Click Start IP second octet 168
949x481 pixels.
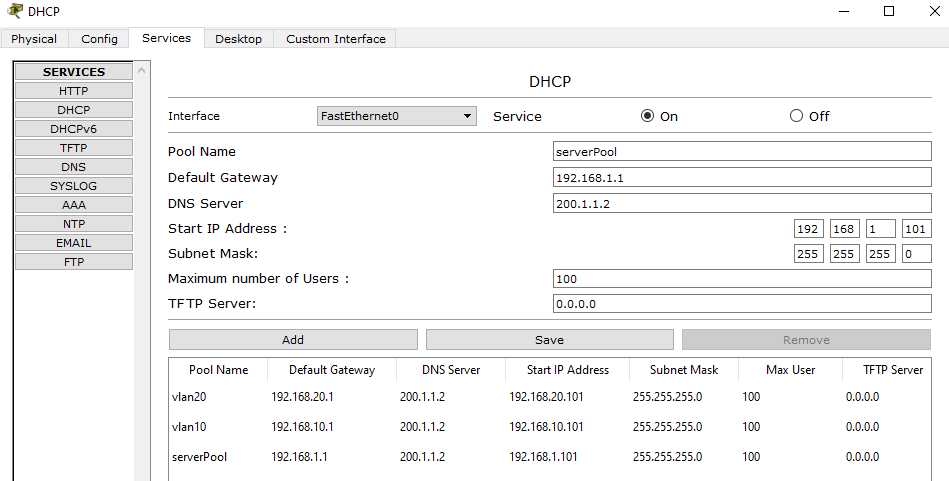[x=844, y=229]
